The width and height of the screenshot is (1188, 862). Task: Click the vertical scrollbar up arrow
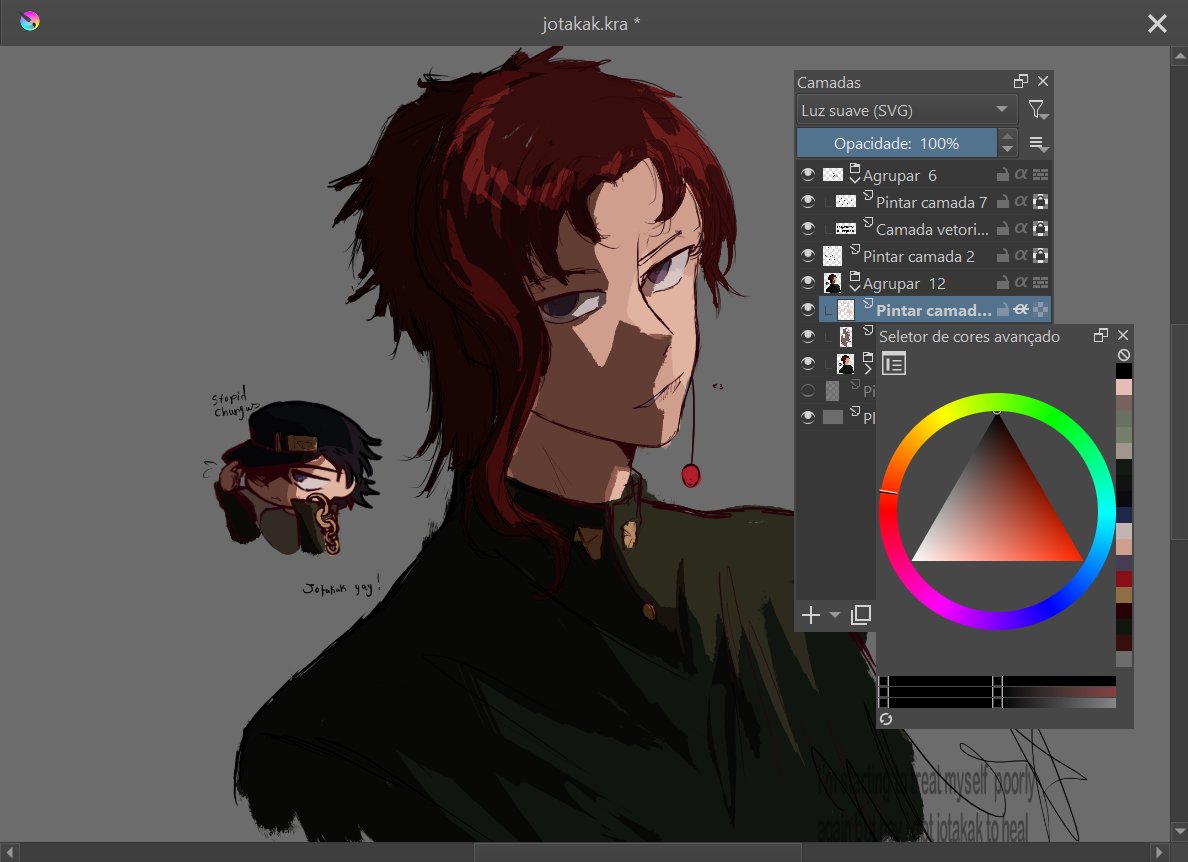coord(1180,55)
